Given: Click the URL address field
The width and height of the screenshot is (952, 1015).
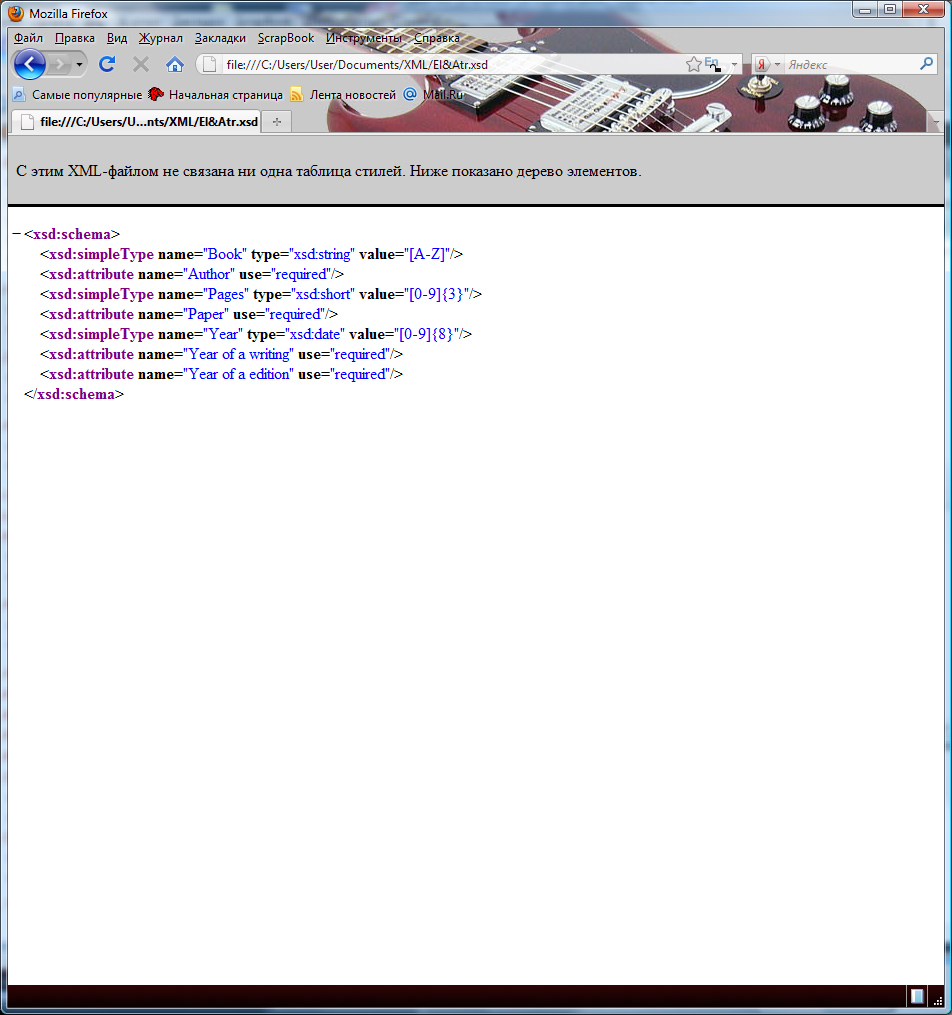Looking at the screenshot, I should coord(452,65).
